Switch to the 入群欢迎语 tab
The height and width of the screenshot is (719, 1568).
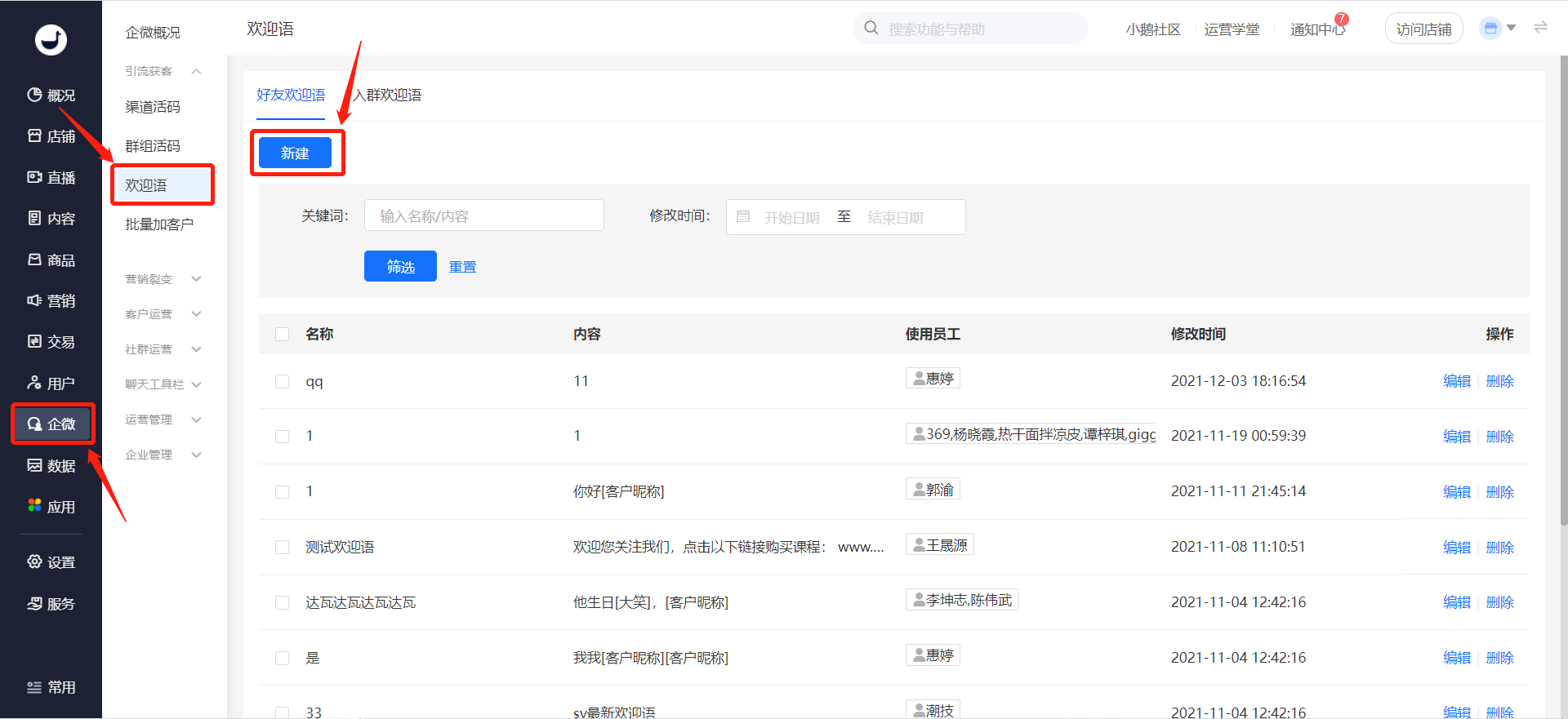(388, 95)
